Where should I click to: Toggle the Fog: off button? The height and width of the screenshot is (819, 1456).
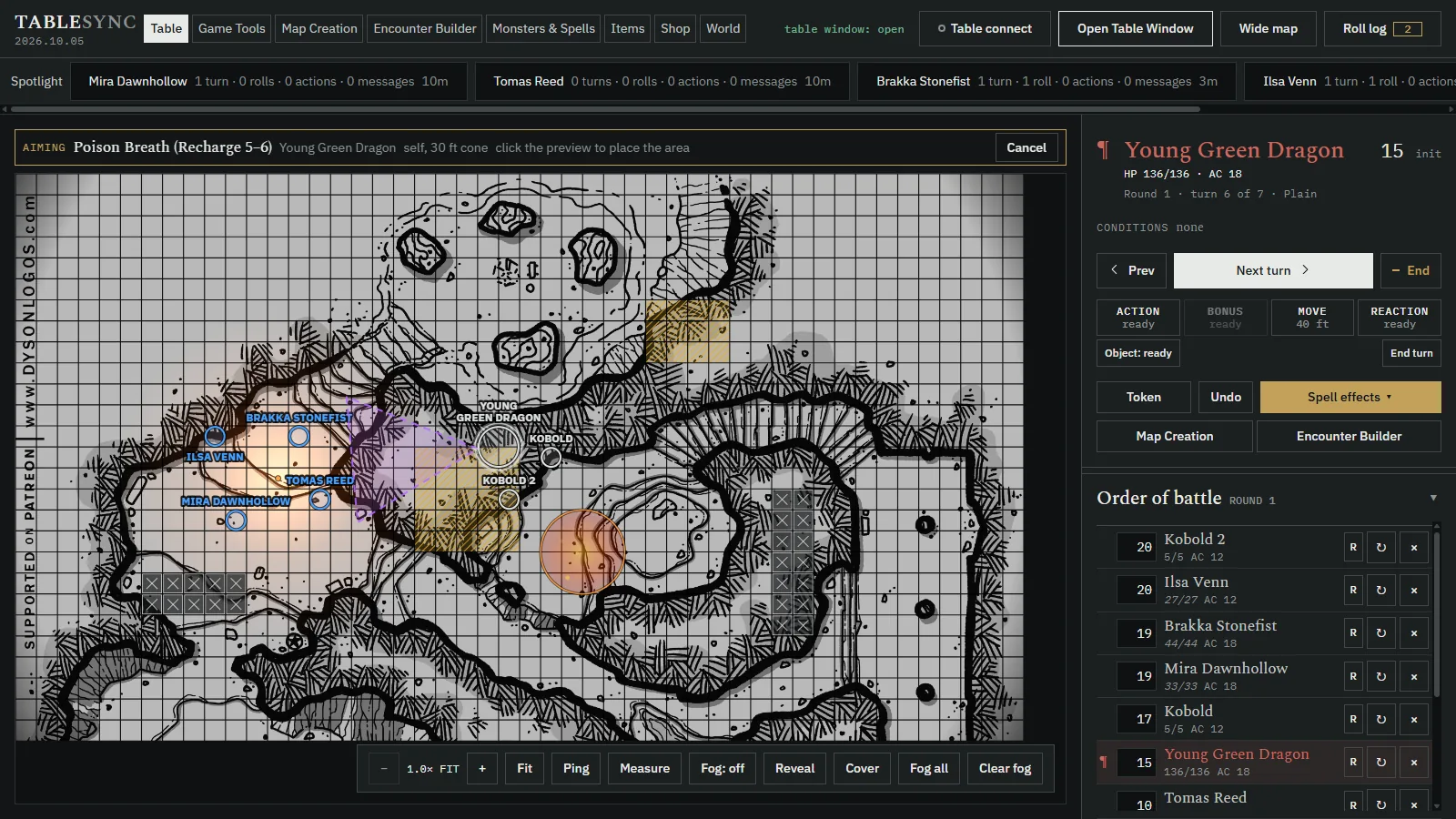click(723, 768)
